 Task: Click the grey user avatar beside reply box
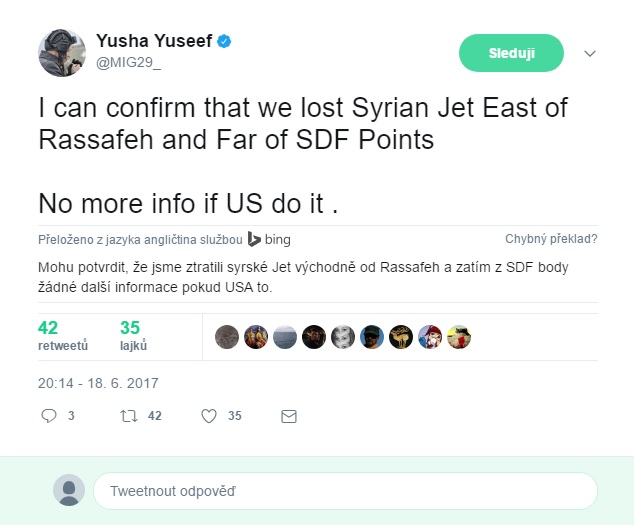click(x=69, y=491)
